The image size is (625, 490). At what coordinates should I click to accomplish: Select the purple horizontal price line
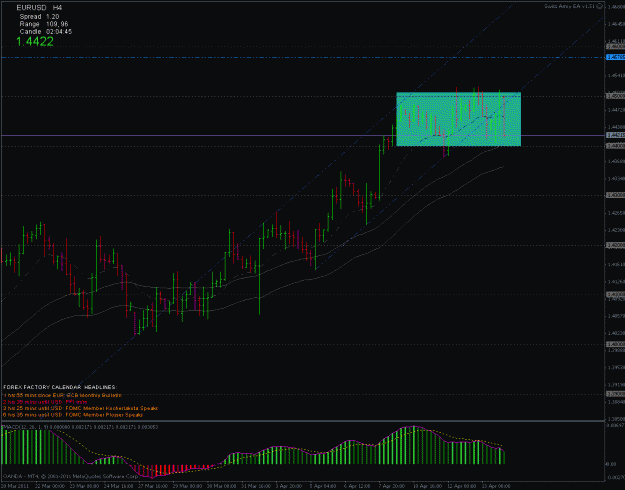pyautogui.click(x=303, y=136)
